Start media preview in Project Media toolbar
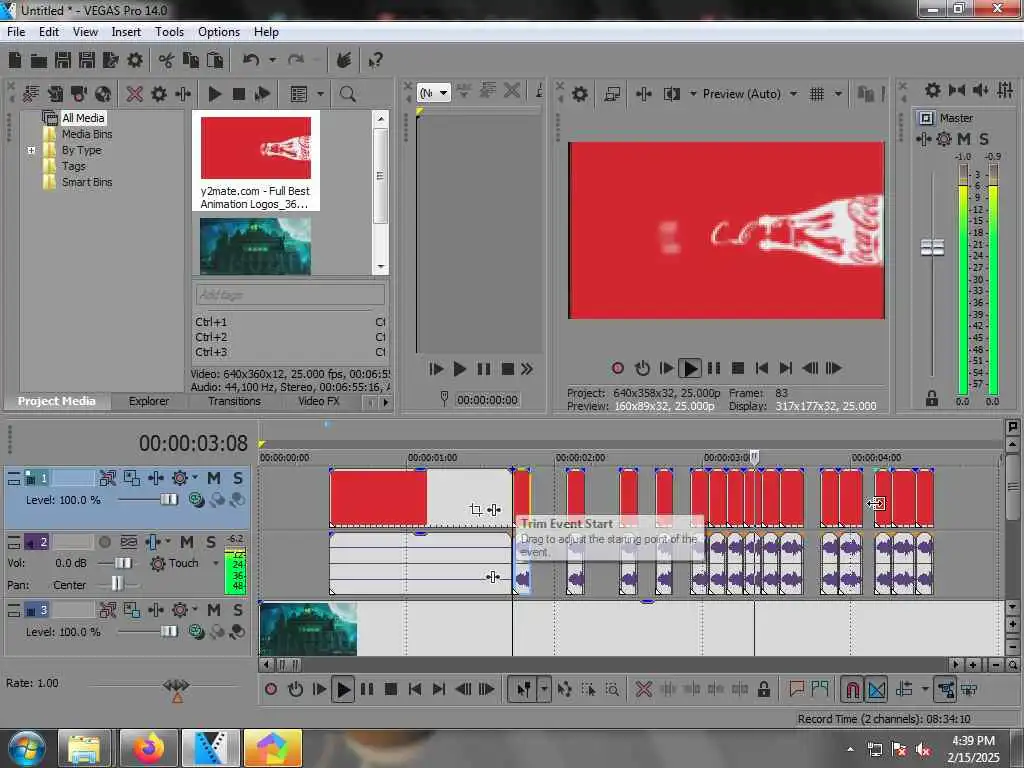1024x768 pixels. point(214,94)
